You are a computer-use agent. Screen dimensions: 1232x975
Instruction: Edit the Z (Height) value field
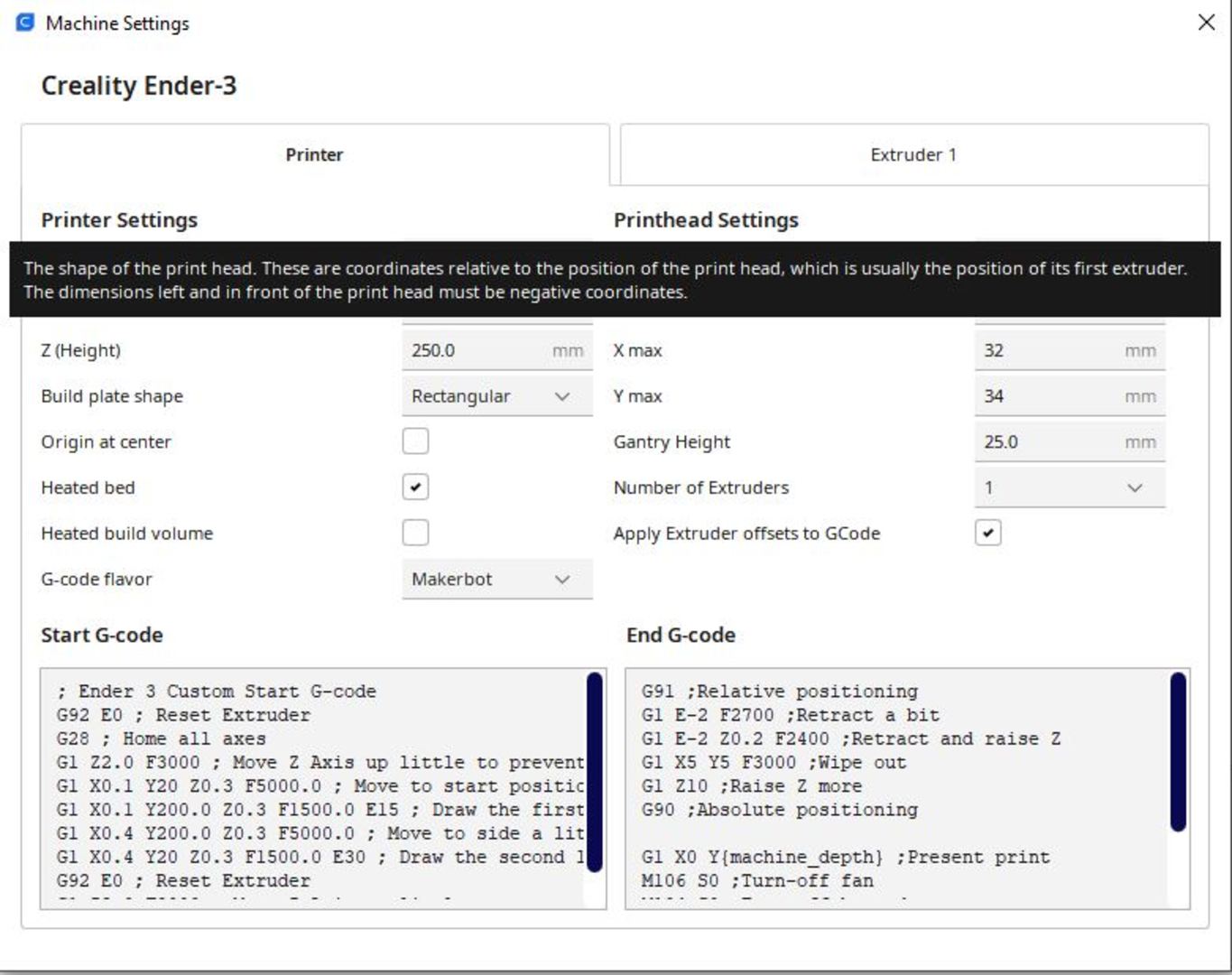(x=497, y=350)
